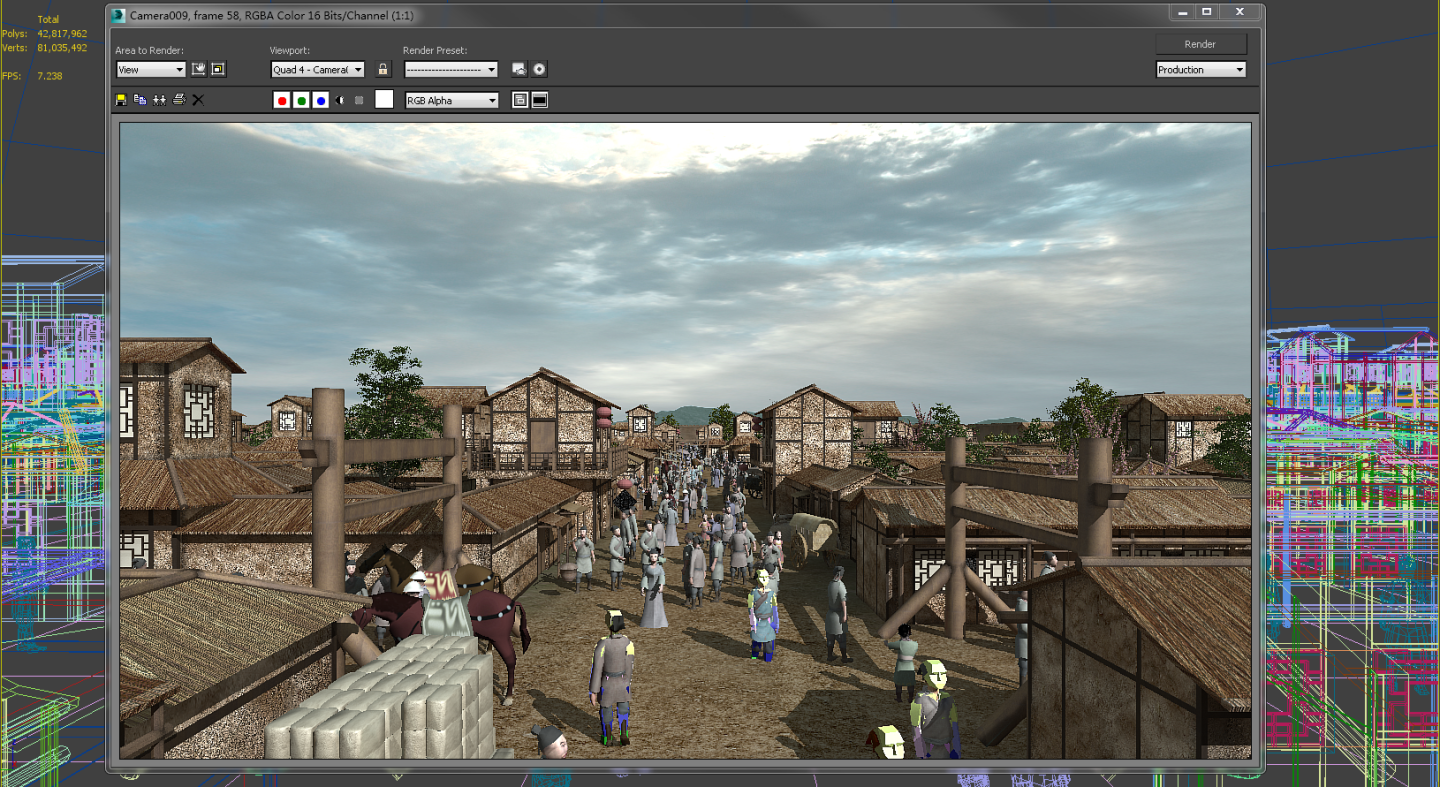
Task: Toggle the green channel display
Action: coord(301,100)
